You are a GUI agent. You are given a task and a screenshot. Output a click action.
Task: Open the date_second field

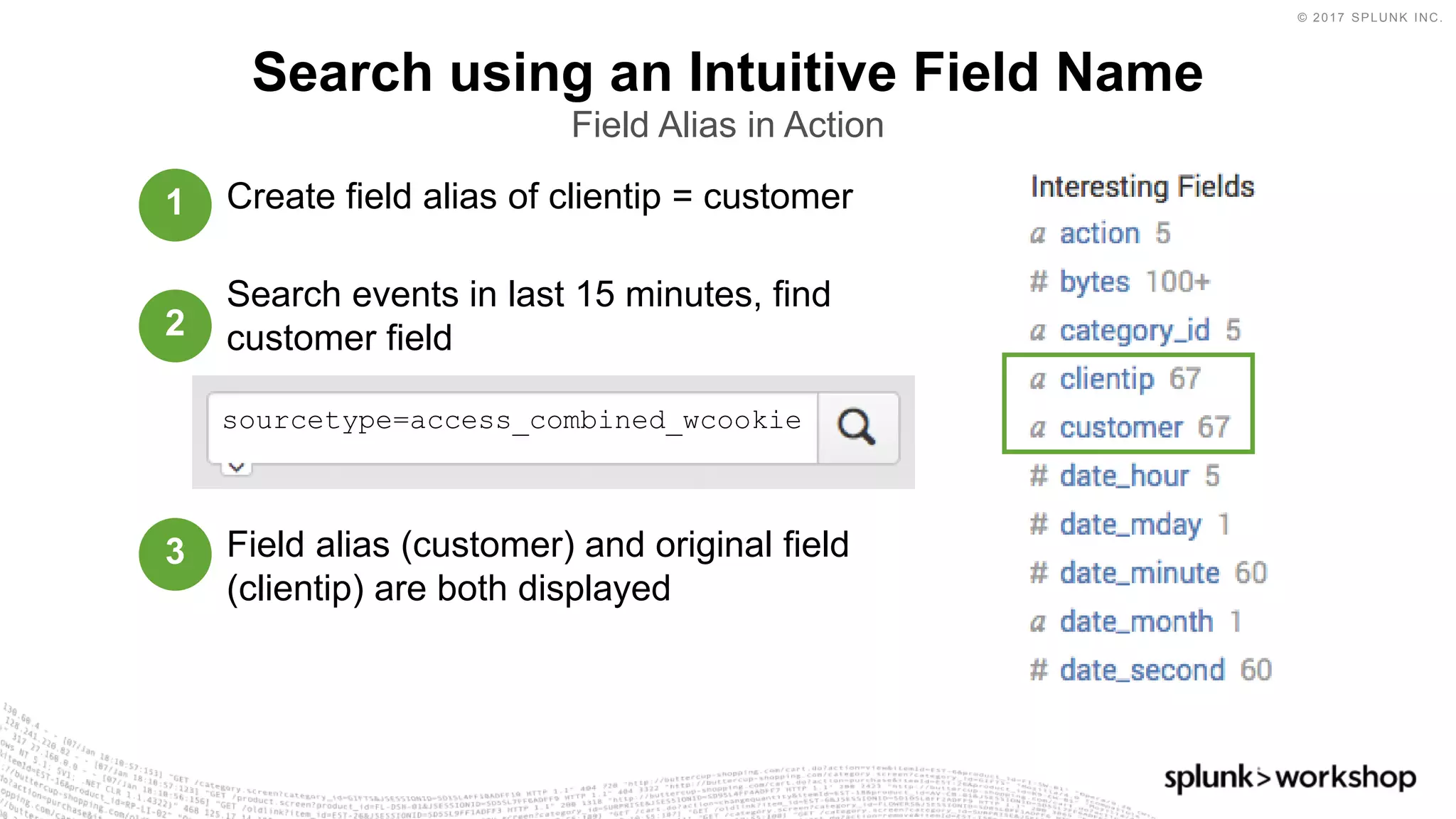click(x=1142, y=670)
